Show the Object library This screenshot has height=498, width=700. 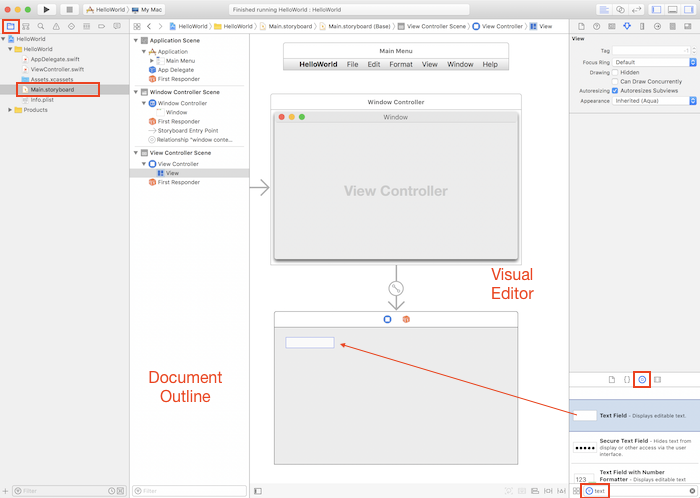[x=642, y=380]
